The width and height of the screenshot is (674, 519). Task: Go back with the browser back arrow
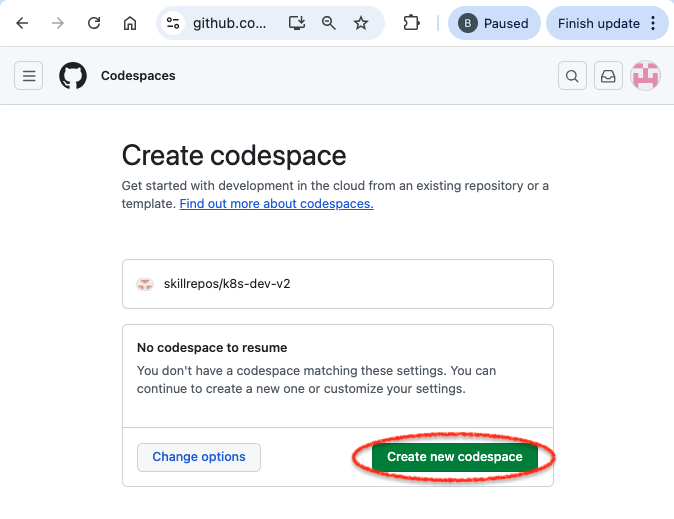click(x=22, y=23)
